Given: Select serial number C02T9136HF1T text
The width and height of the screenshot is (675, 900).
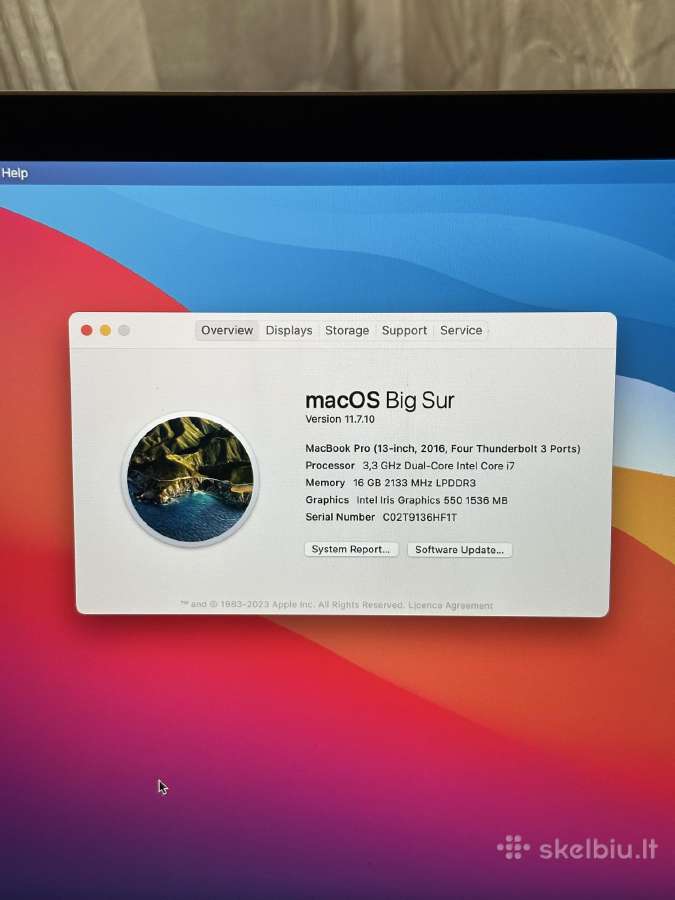Looking at the screenshot, I should (420, 517).
